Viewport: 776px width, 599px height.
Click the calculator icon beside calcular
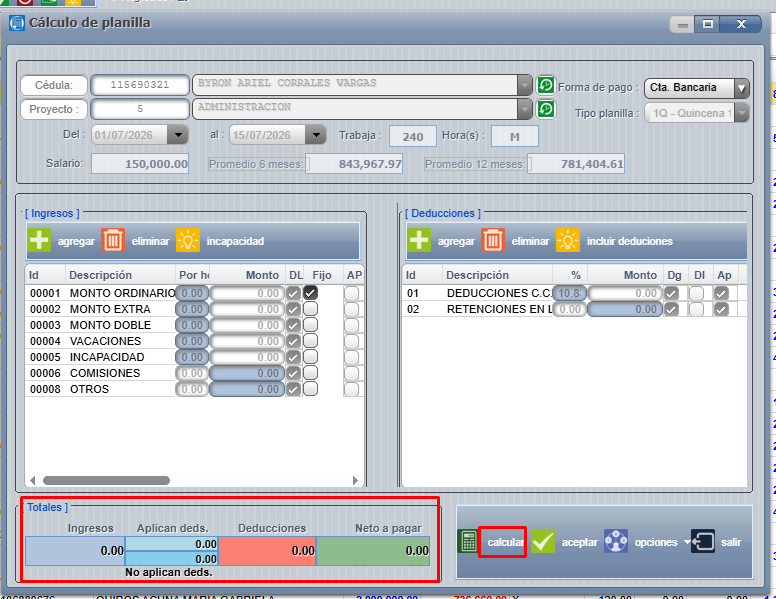(468, 542)
